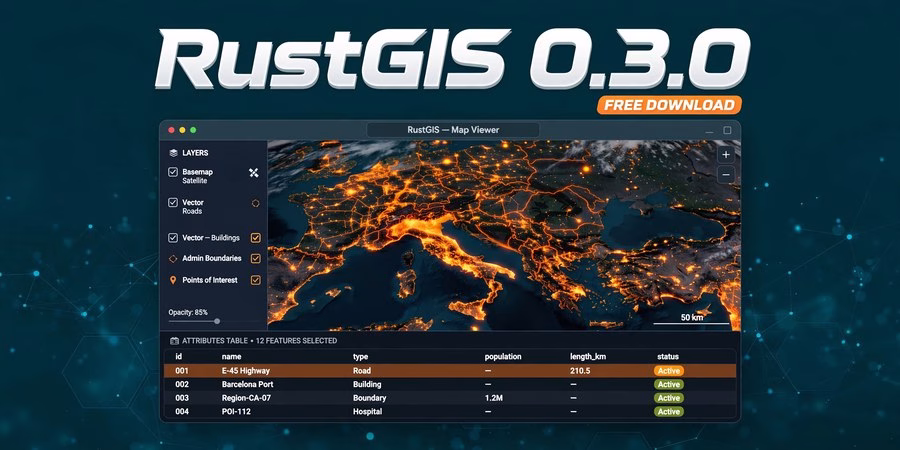Click the 1.2M population value

(494, 398)
